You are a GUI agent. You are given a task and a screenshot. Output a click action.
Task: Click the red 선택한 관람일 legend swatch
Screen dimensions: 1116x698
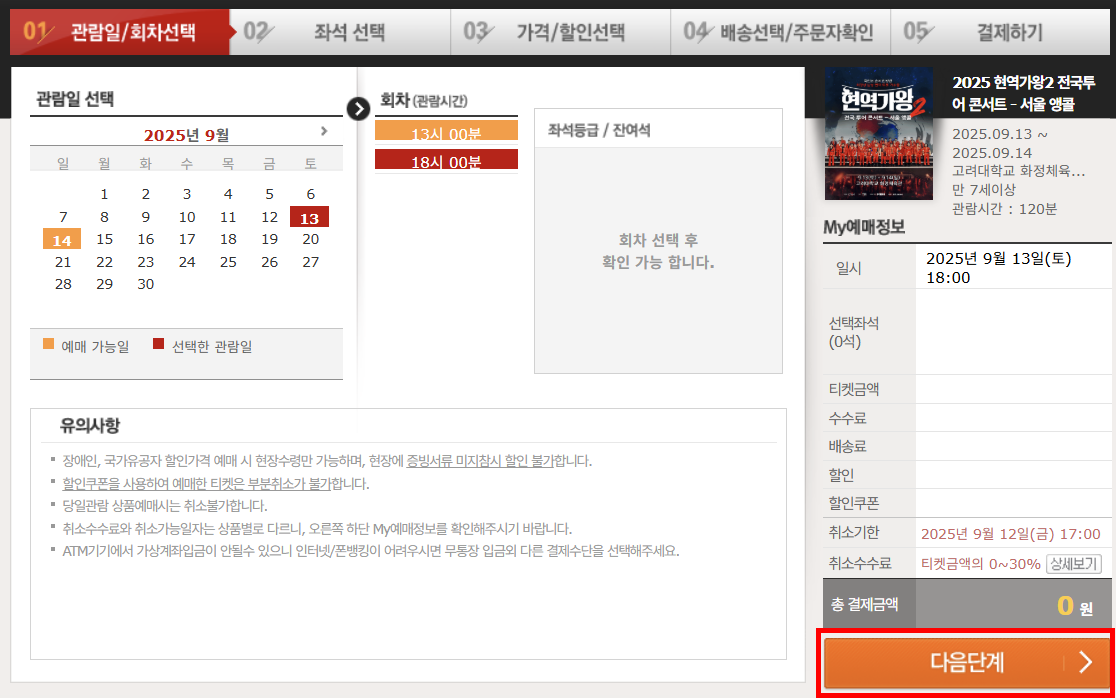(159, 344)
